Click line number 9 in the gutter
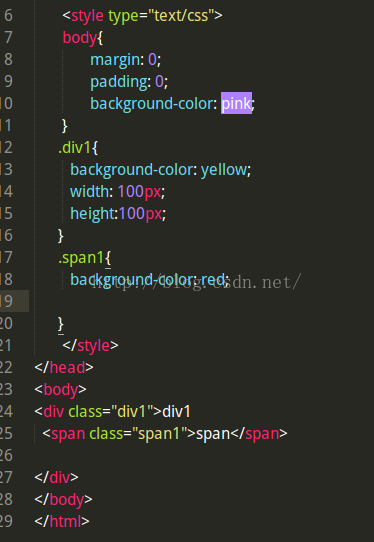374x542 pixels. (8, 82)
